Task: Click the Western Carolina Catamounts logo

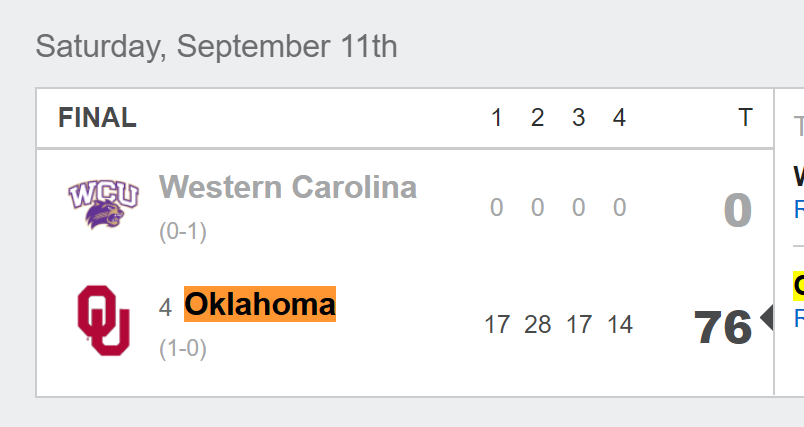Action: pos(102,204)
